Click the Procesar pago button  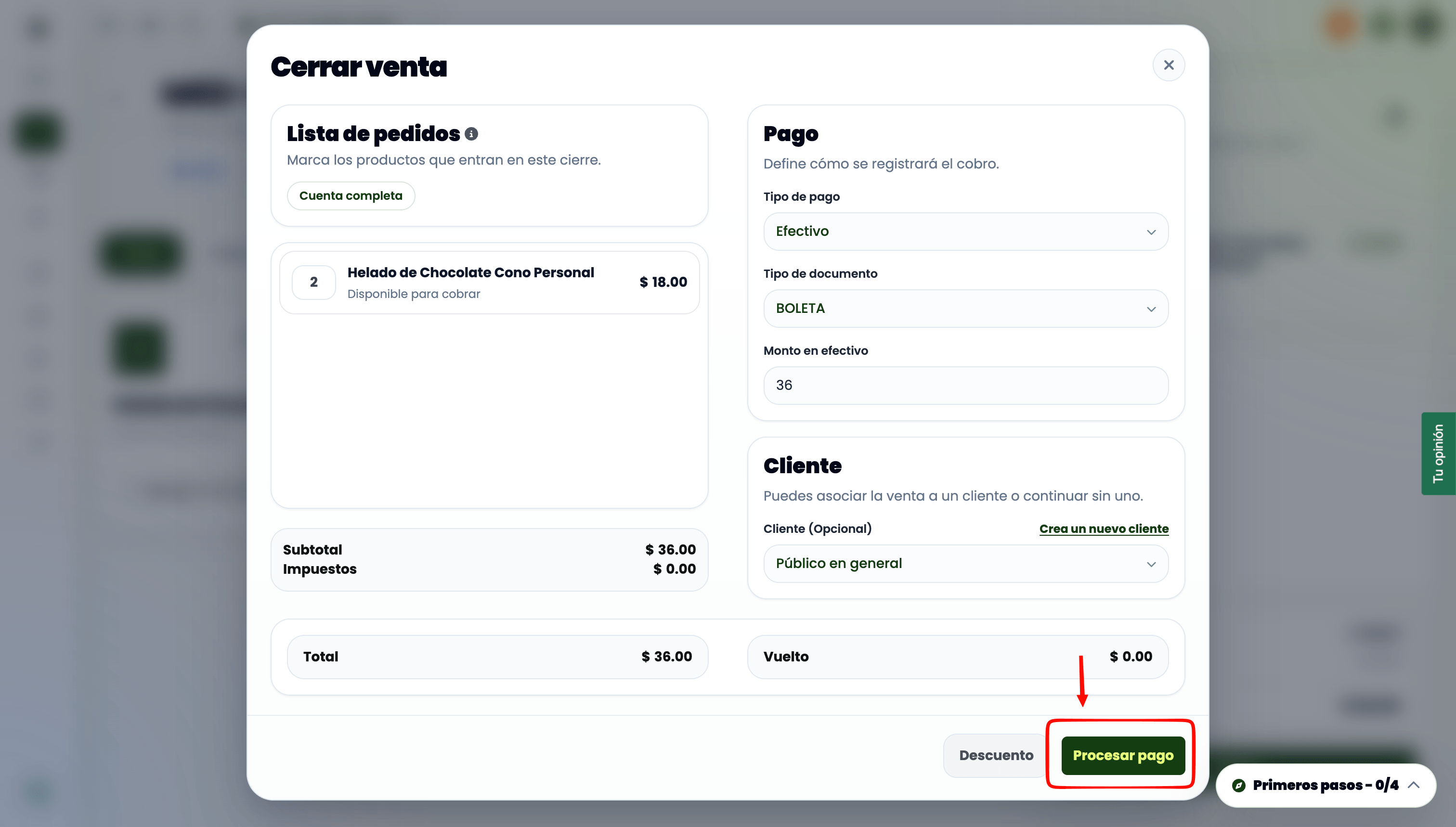tap(1123, 755)
